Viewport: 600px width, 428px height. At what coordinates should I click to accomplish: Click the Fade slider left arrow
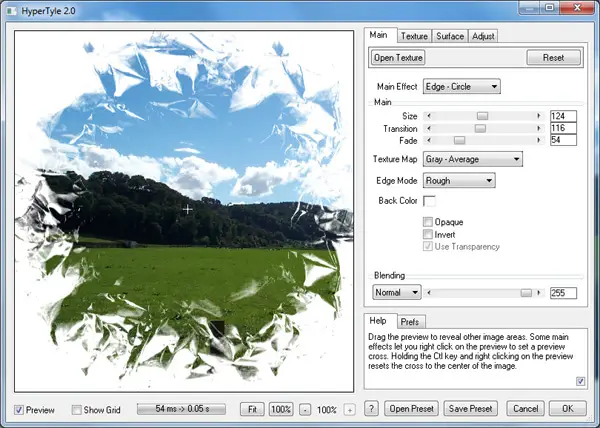coord(429,140)
